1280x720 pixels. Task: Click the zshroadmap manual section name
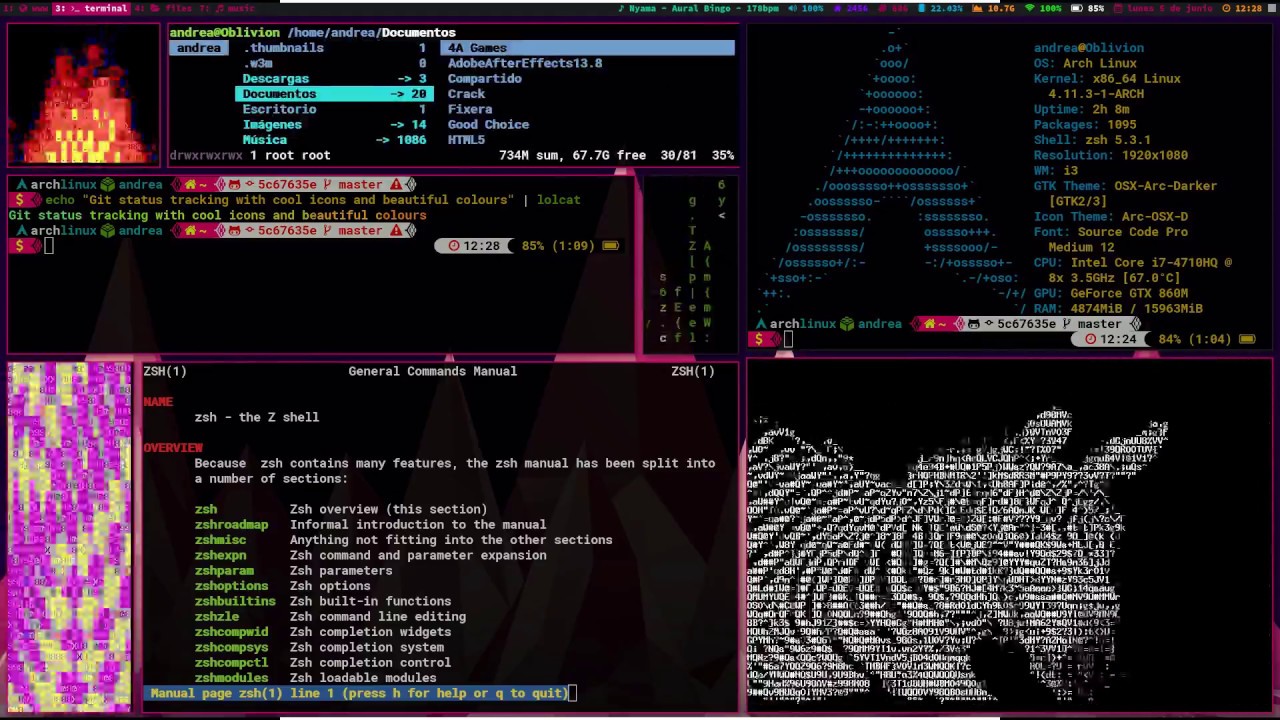(x=231, y=524)
